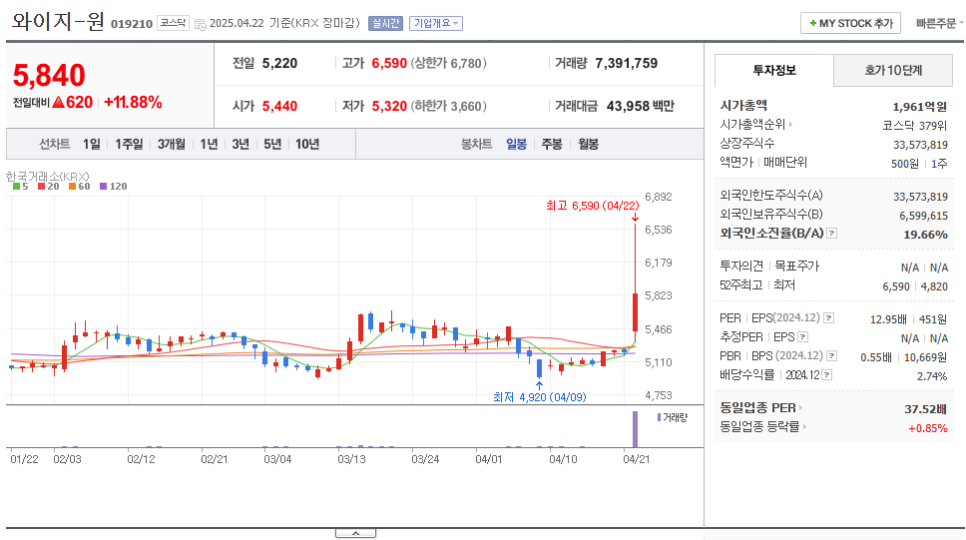
Task: Click the 거래대금 value 43,958 백만
Action: point(640,107)
